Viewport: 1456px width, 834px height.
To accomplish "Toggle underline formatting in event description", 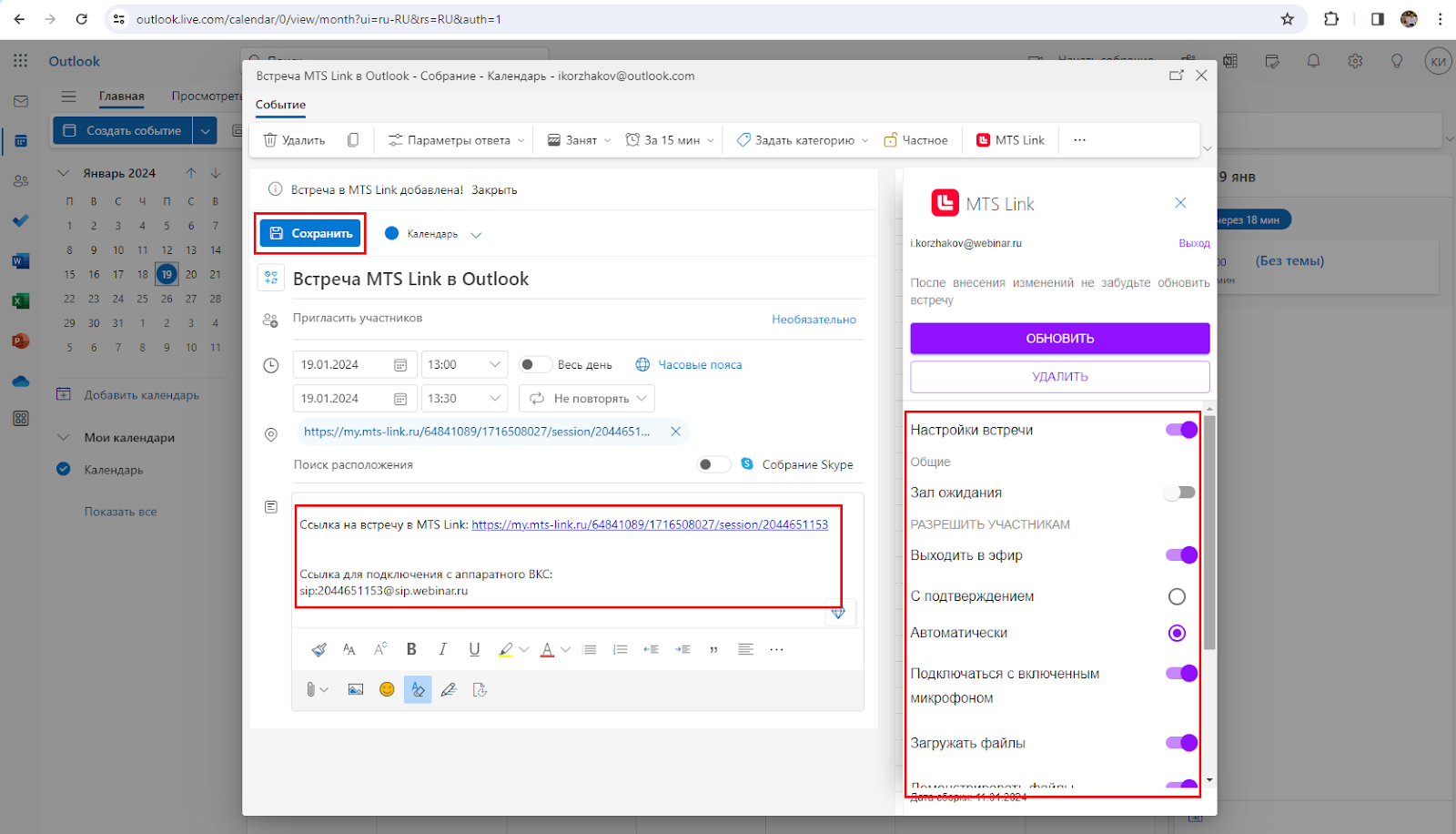I will tap(474, 649).
